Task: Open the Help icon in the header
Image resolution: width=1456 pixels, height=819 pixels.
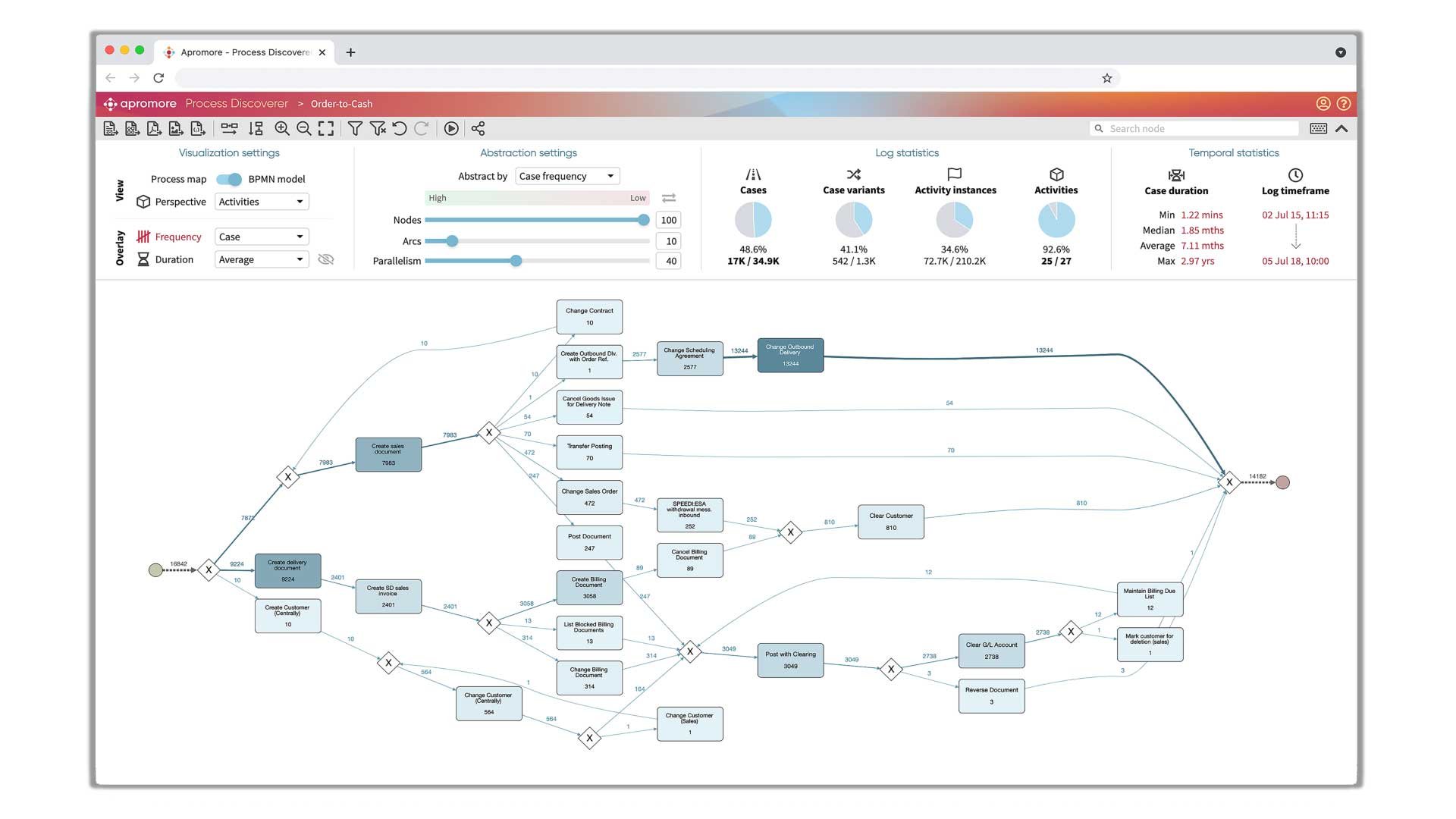Action: point(1344,104)
